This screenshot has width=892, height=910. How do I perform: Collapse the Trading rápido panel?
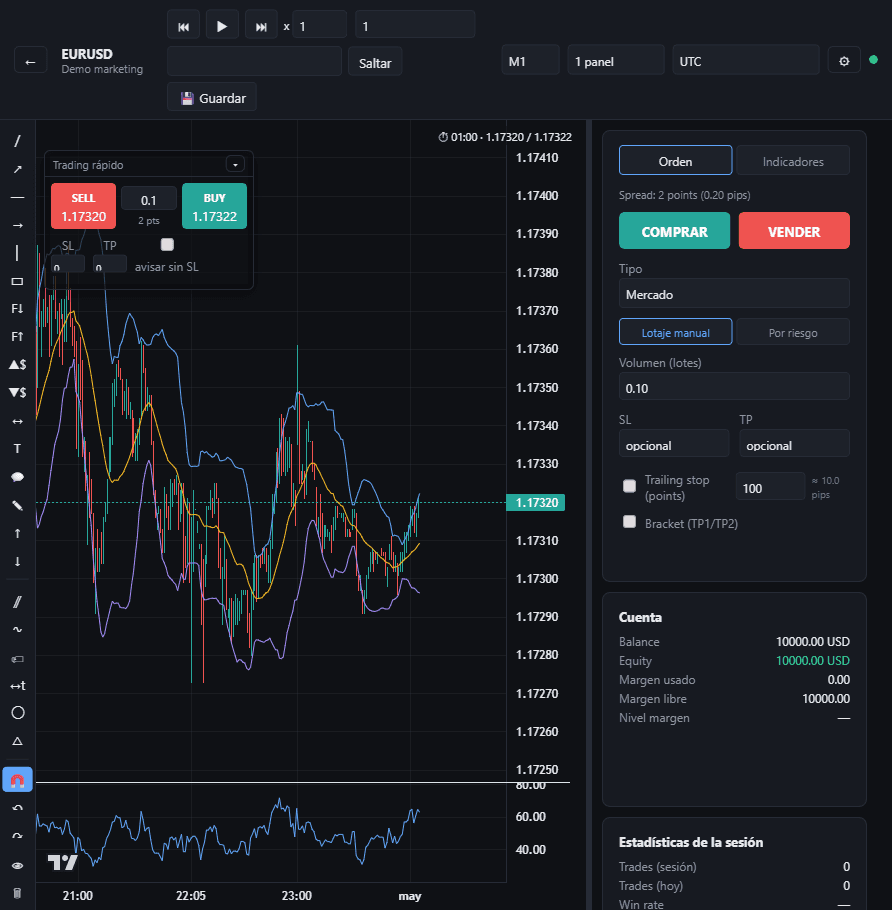(x=235, y=165)
